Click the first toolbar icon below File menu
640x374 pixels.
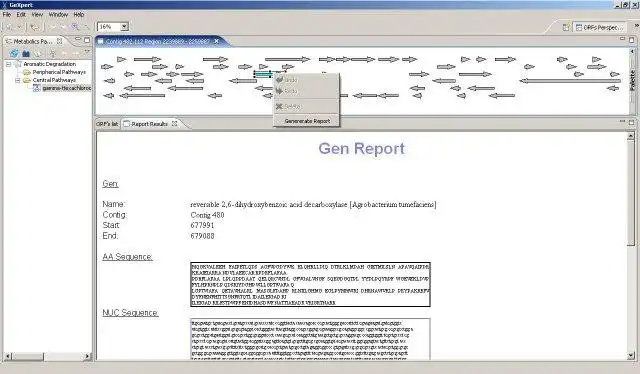click(x=9, y=27)
